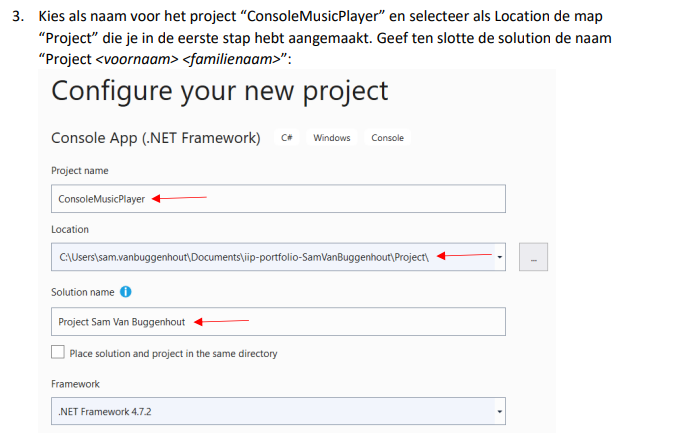Click the Project name label text
The image size is (693, 435).
(80, 171)
